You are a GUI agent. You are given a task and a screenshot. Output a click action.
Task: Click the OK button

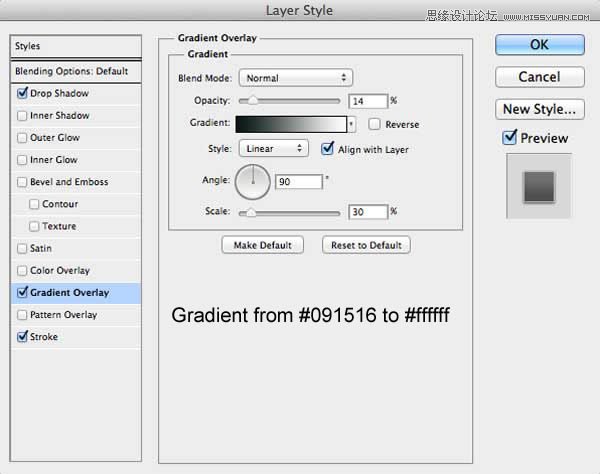pyautogui.click(x=540, y=45)
